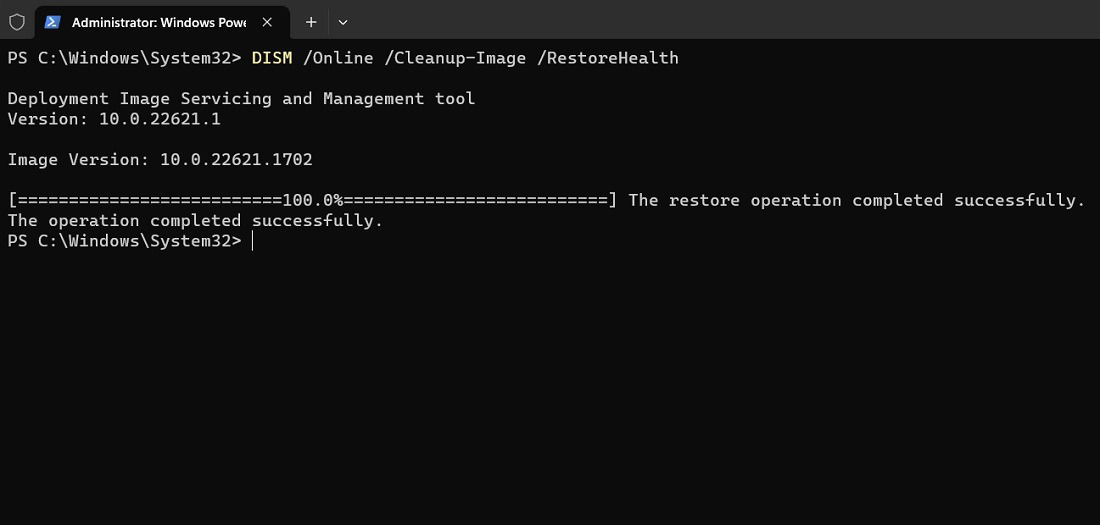The height and width of the screenshot is (525, 1100).
Task: Click the first PS C:\Windows\System32> prompt
Action: pyautogui.click(x=124, y=58)
